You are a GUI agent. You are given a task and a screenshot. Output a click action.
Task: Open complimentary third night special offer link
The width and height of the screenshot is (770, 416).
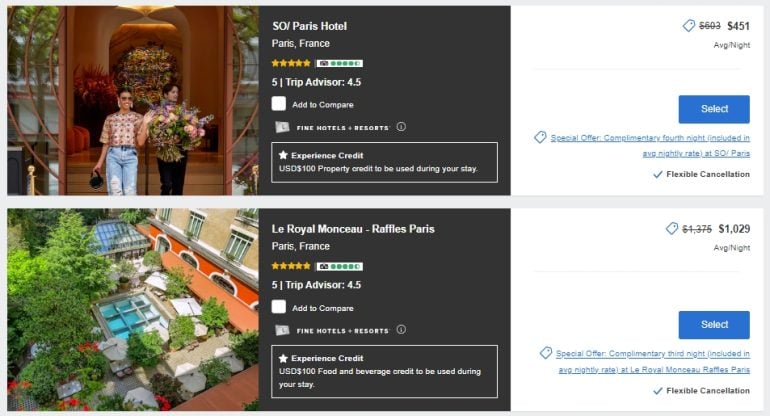coord(653,361)
